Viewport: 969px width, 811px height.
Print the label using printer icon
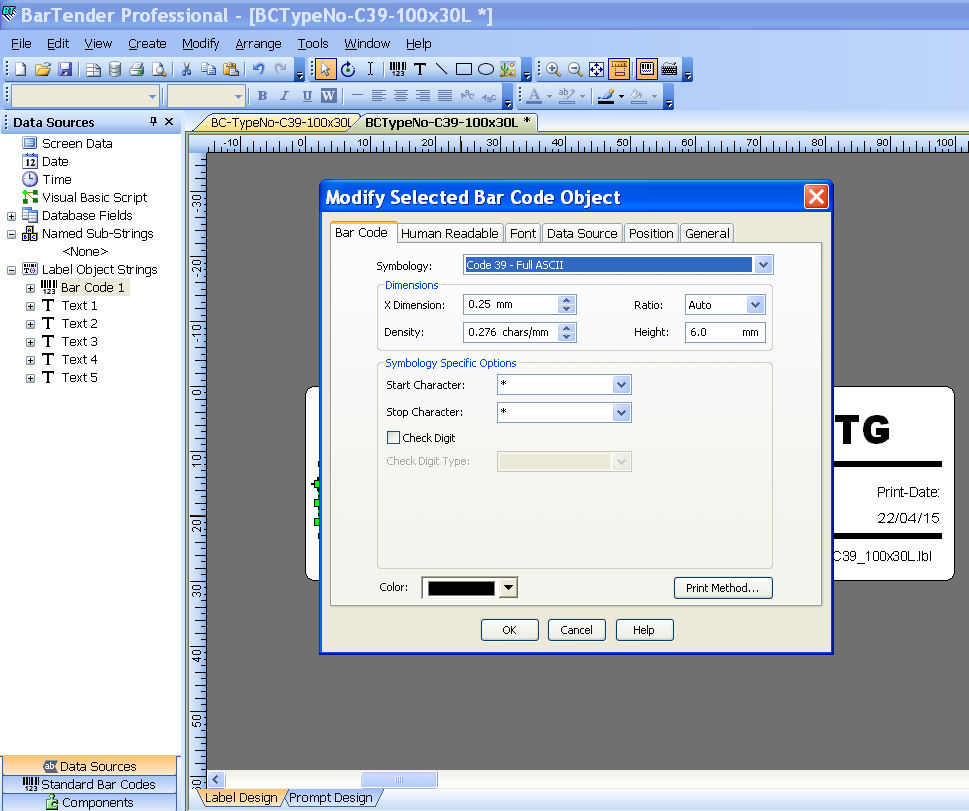click(x=137, y=69)
